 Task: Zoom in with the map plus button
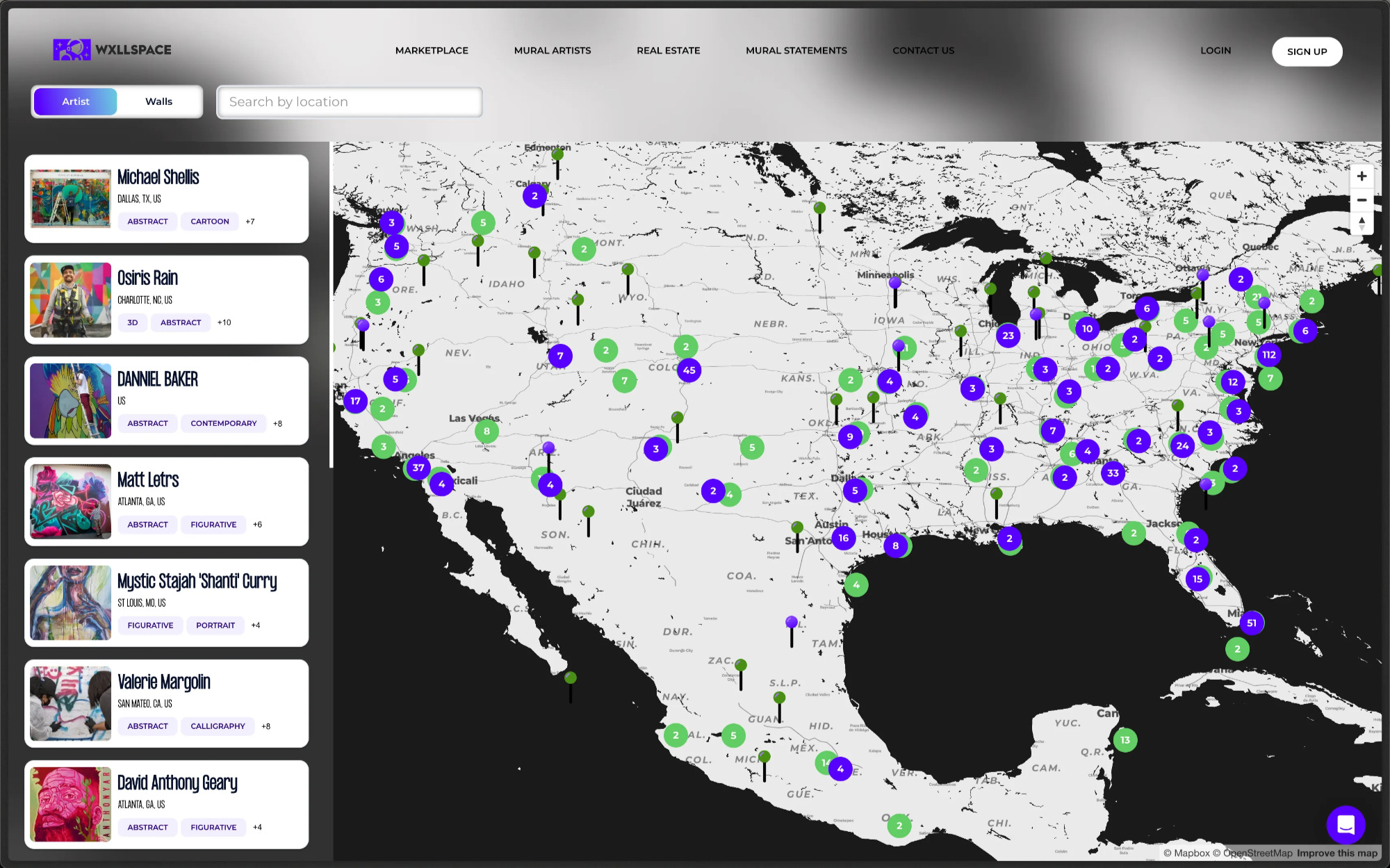(x=1362, y=177)
